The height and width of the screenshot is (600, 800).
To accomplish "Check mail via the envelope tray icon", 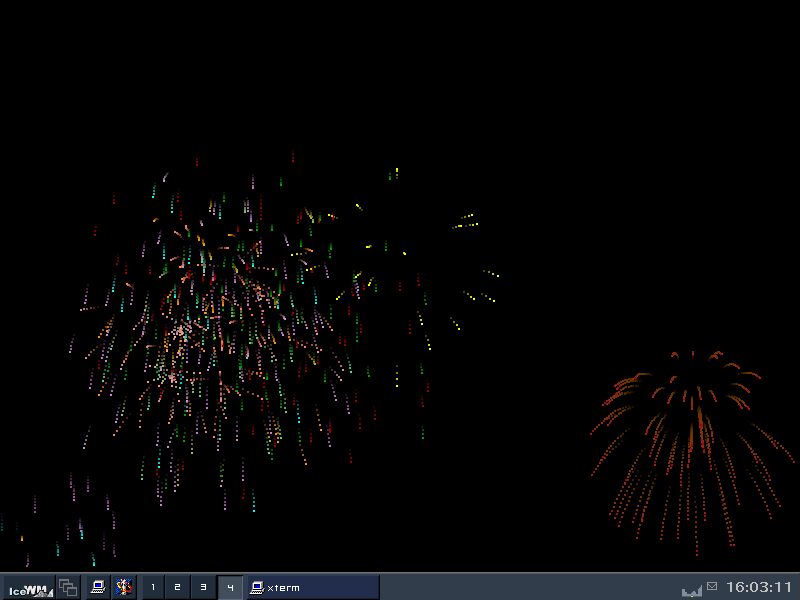I will (x=712, y=586).
